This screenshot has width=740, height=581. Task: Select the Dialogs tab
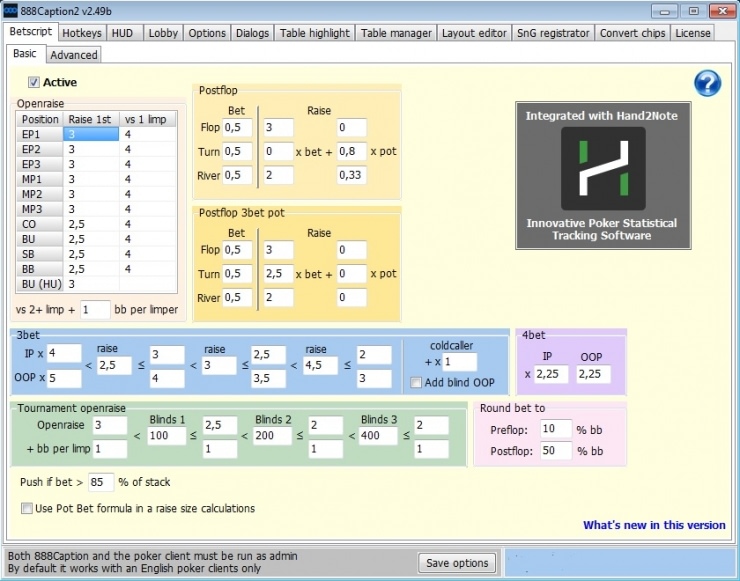[252, 33]
